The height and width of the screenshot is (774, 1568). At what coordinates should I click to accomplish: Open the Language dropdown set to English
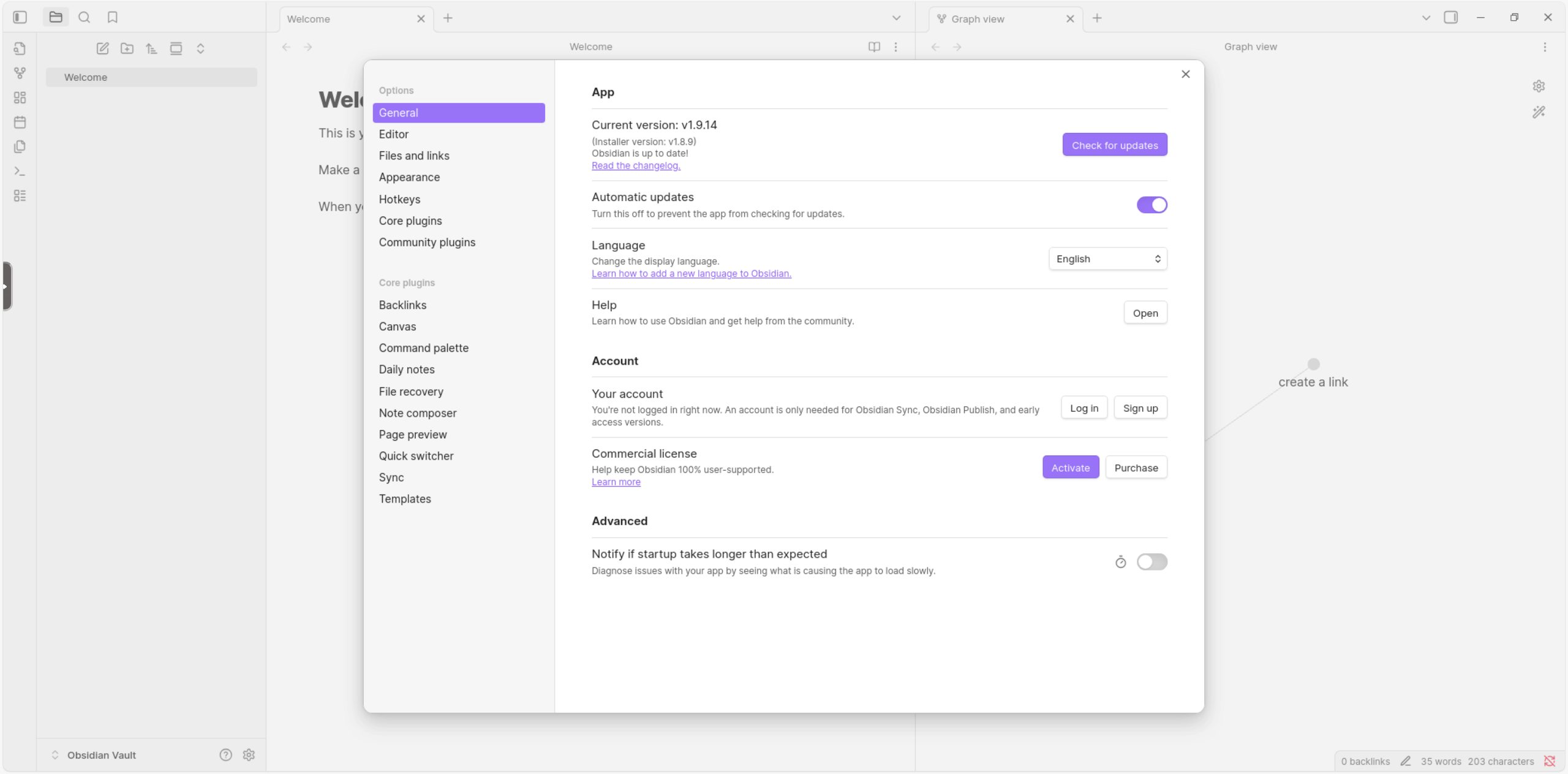[x=1107, y=259]
